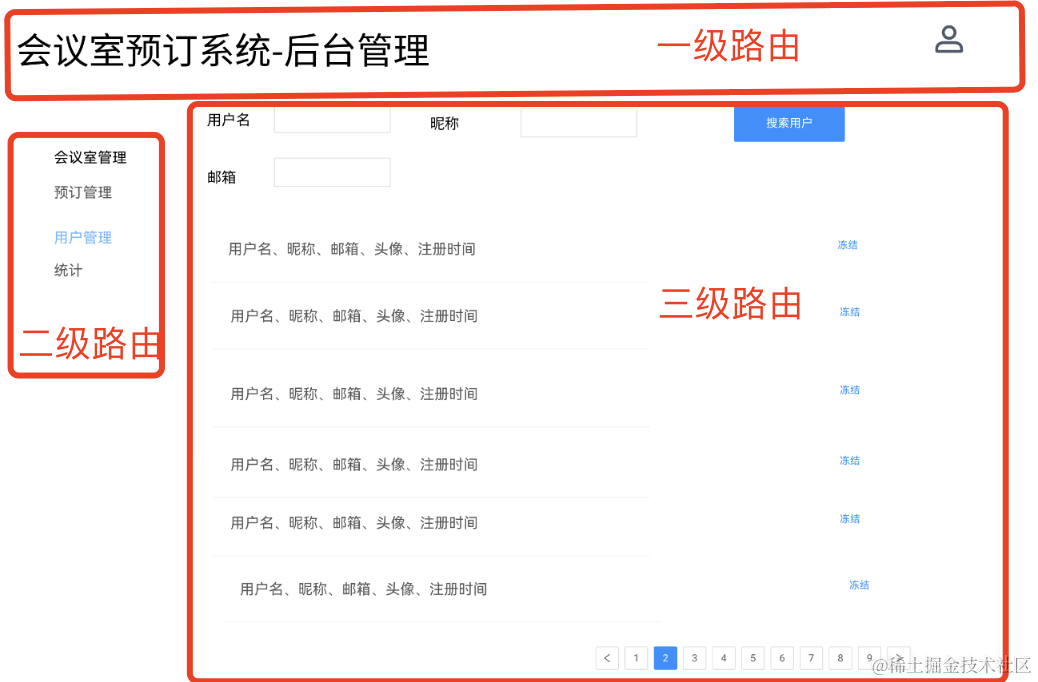
Task: Go to previous page using left arrow
Action: (x=607, y=658)
